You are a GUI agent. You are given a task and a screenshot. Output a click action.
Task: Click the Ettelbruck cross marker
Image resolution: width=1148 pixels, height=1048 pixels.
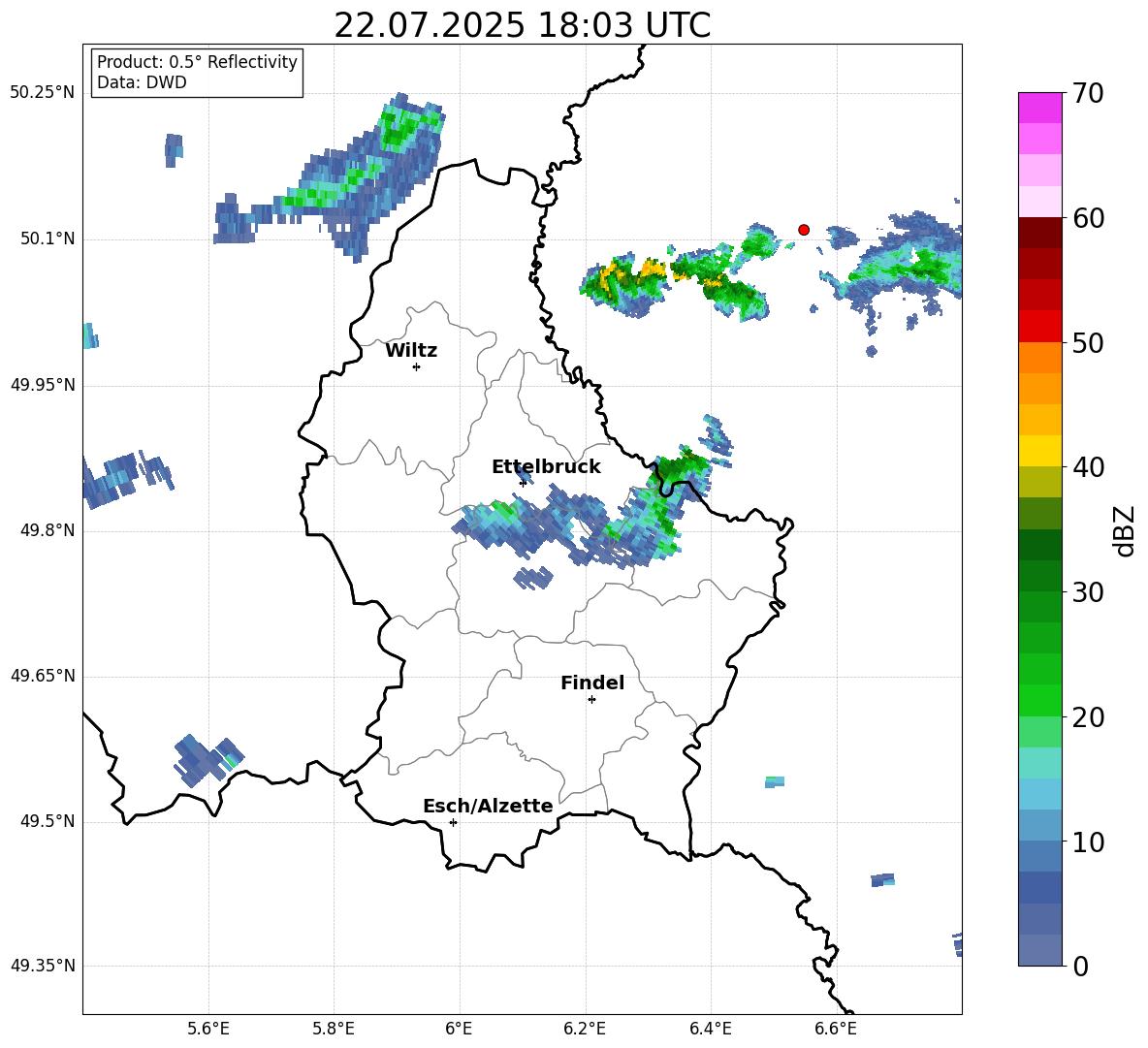pos(523,483)
